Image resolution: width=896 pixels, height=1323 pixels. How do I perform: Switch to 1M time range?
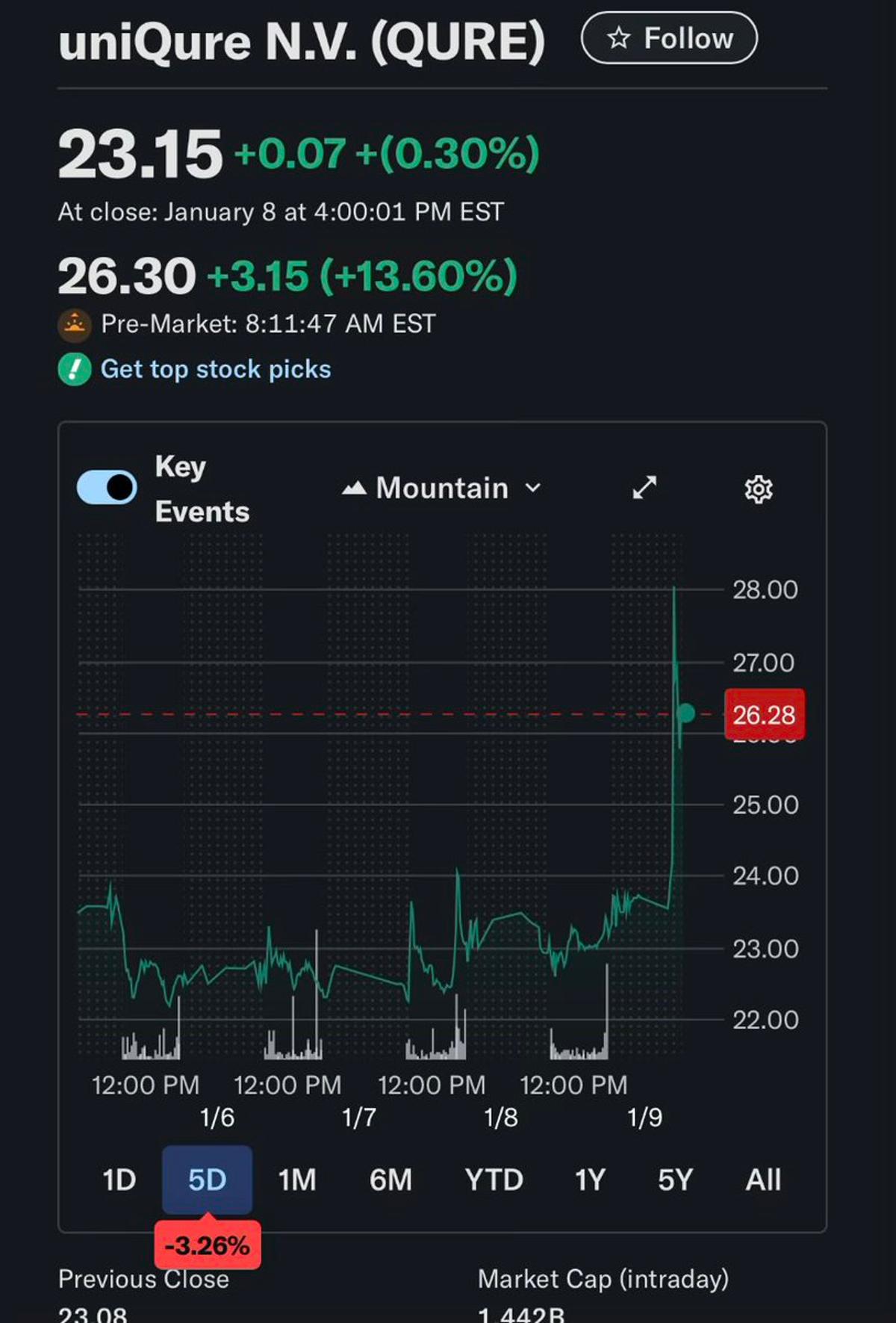coord(297,1180)
